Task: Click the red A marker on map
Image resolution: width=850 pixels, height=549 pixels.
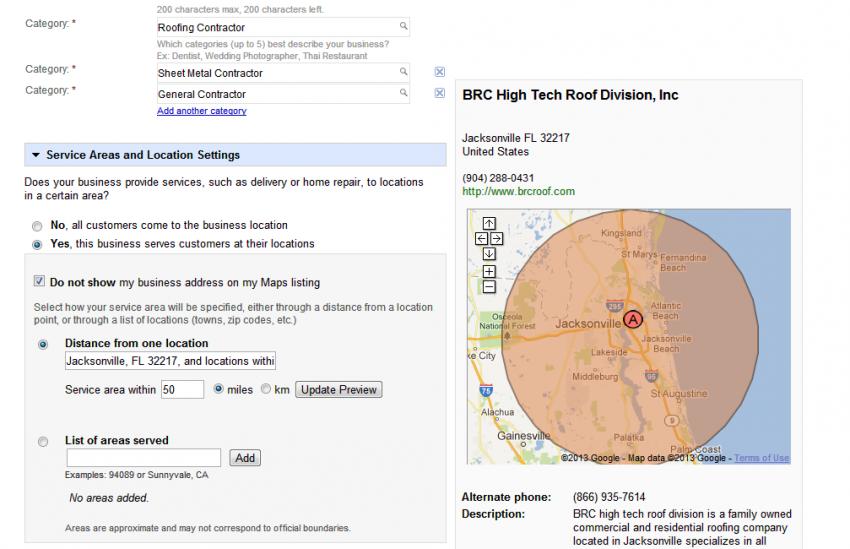Action: pyautogui.click(x=633, y=319)
